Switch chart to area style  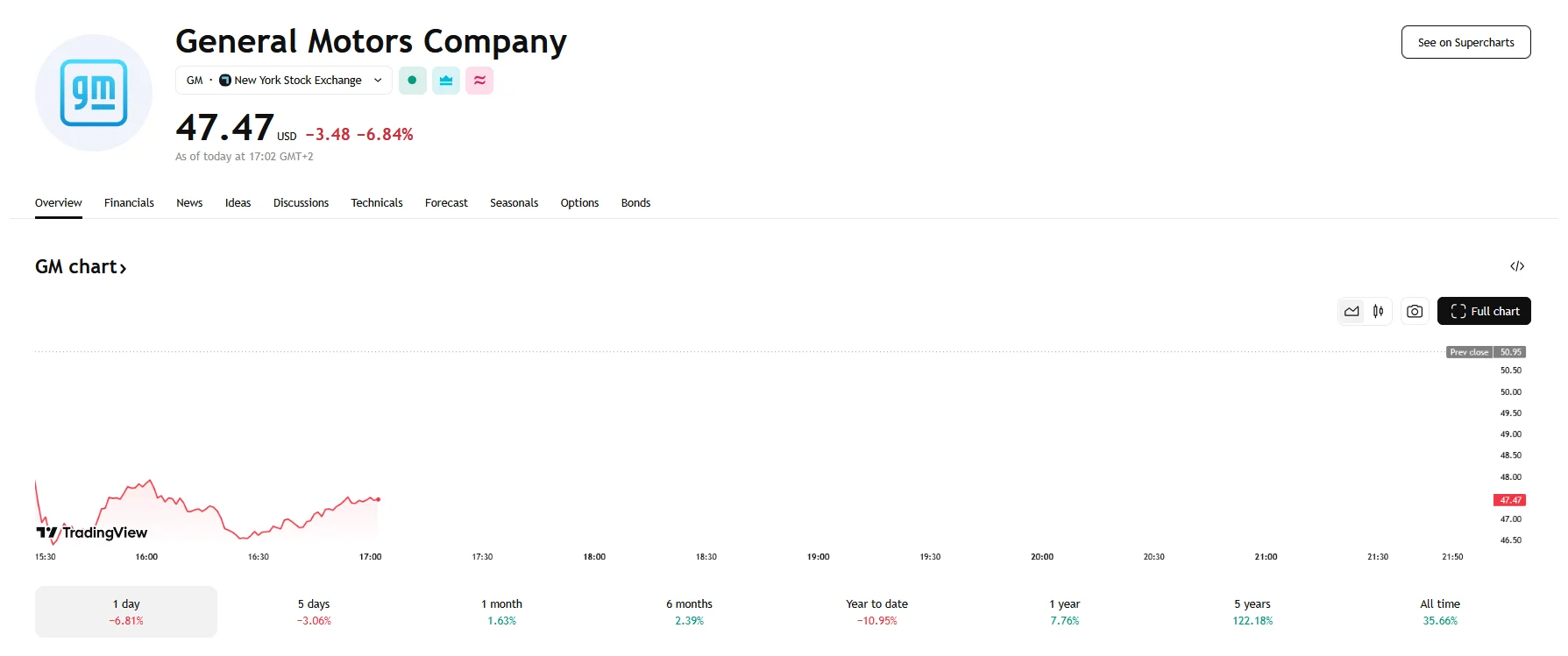coord(1352,311)
